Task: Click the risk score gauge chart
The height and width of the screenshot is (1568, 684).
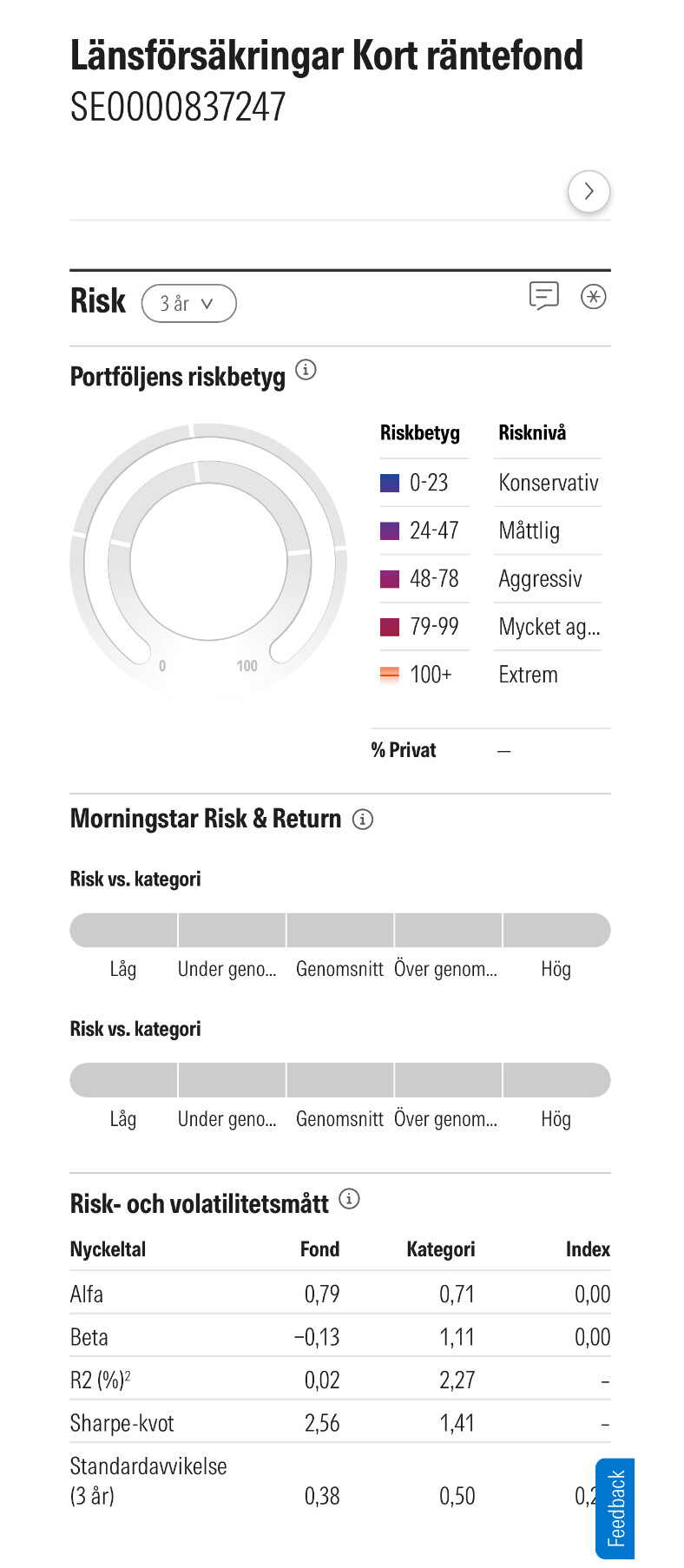Action: click(208, 560)
